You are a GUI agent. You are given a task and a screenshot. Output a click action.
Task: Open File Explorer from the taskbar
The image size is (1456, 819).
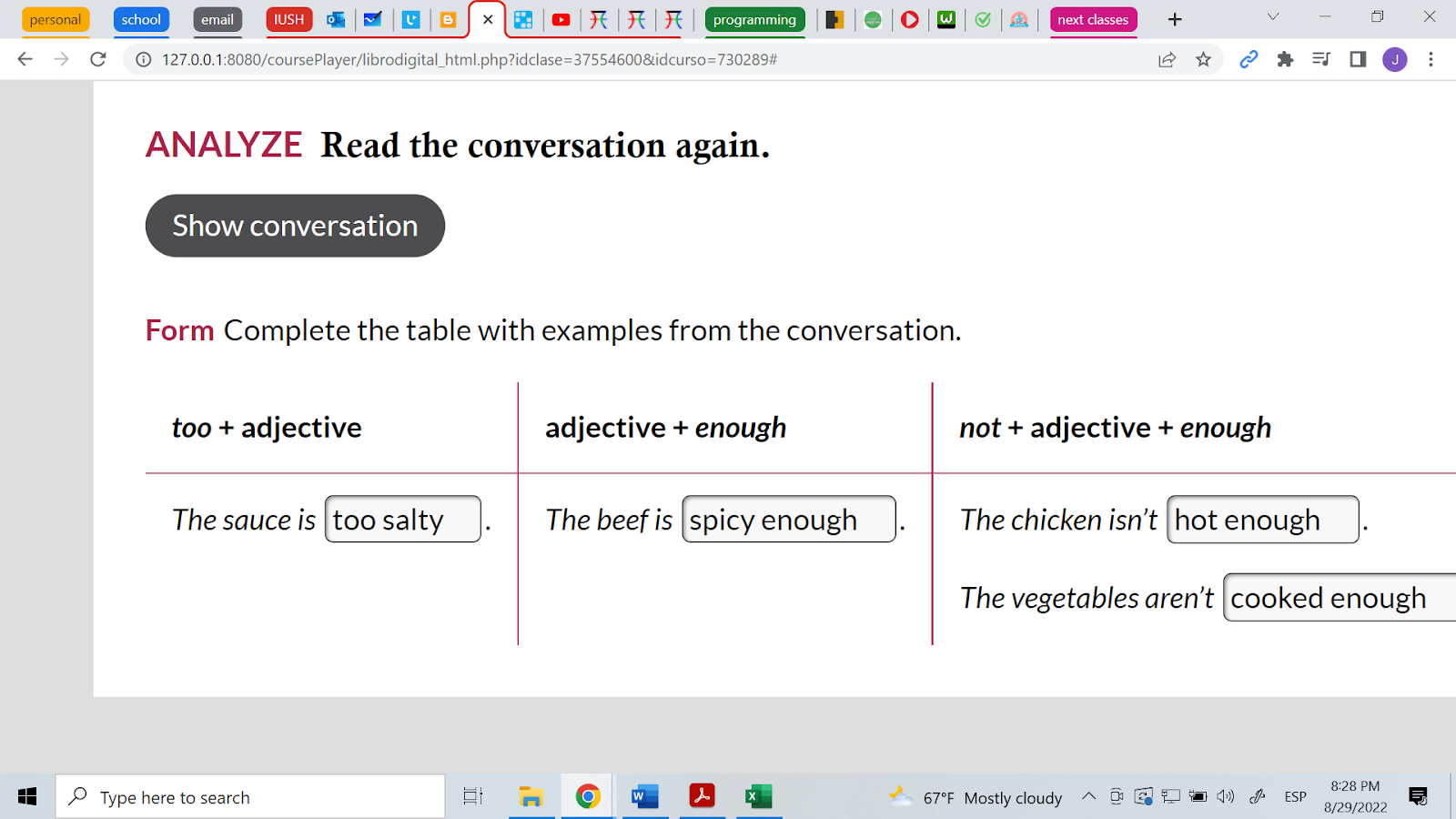coord(531,797)
